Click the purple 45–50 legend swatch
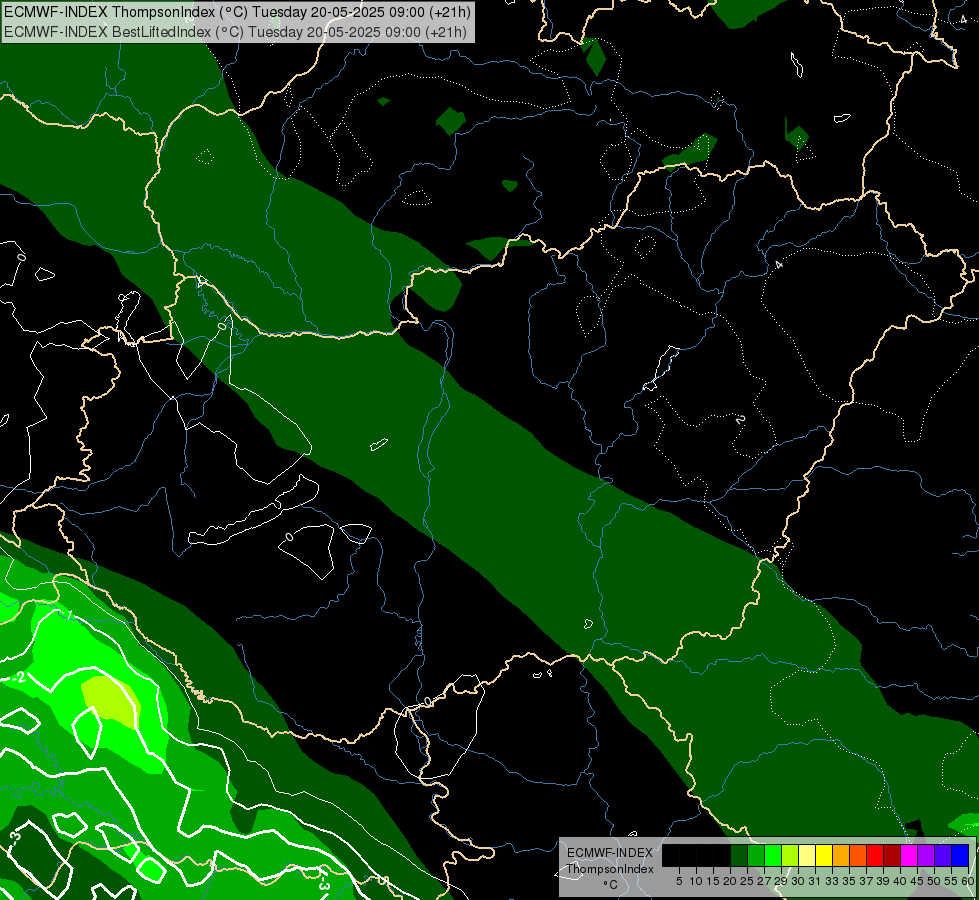Viewport: 979px width, 900px height. point(927,855)
